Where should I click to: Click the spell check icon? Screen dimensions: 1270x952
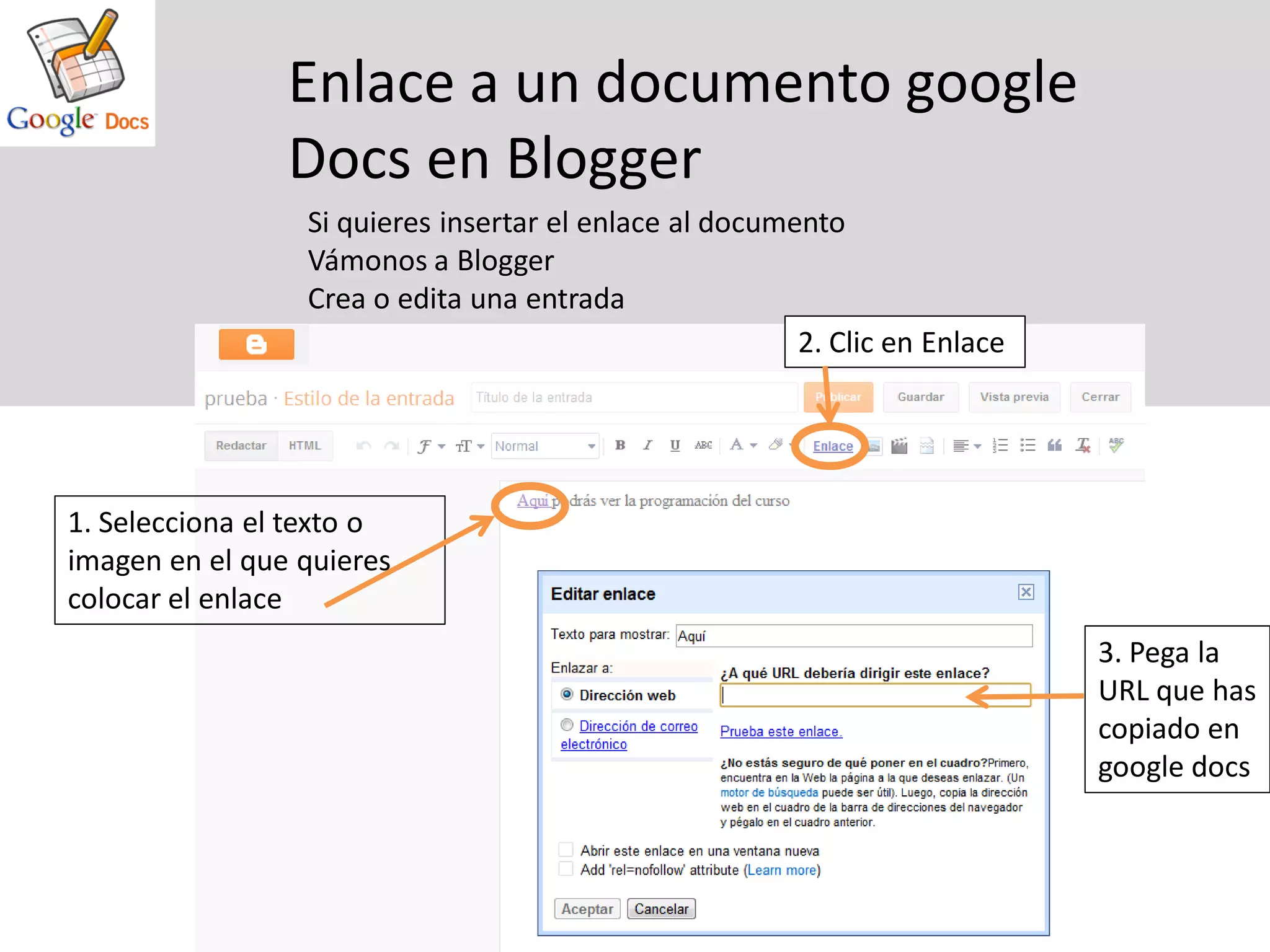coord(1116,445)
